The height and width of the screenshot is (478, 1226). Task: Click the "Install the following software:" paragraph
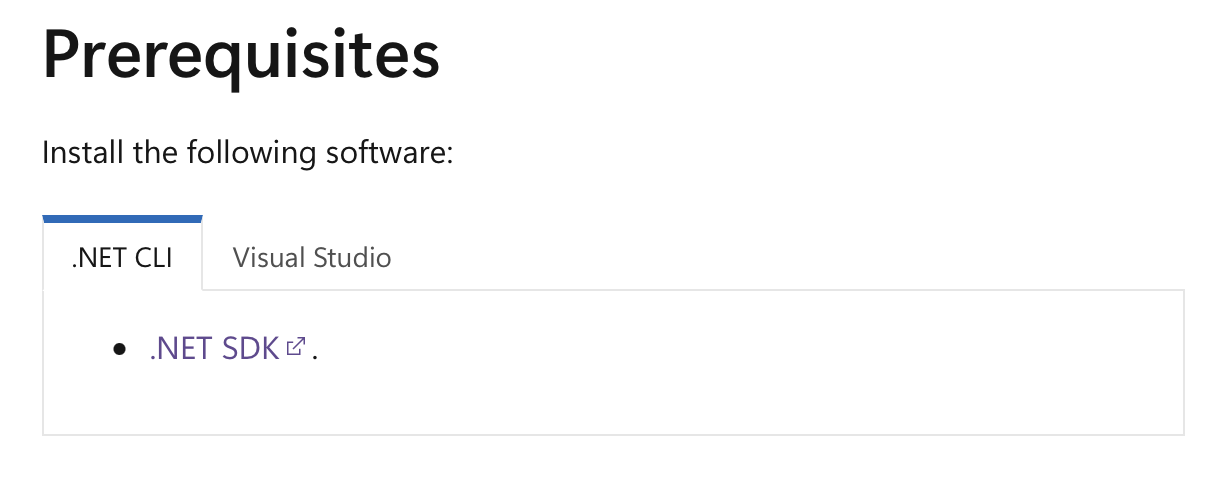tap(248, 155)
